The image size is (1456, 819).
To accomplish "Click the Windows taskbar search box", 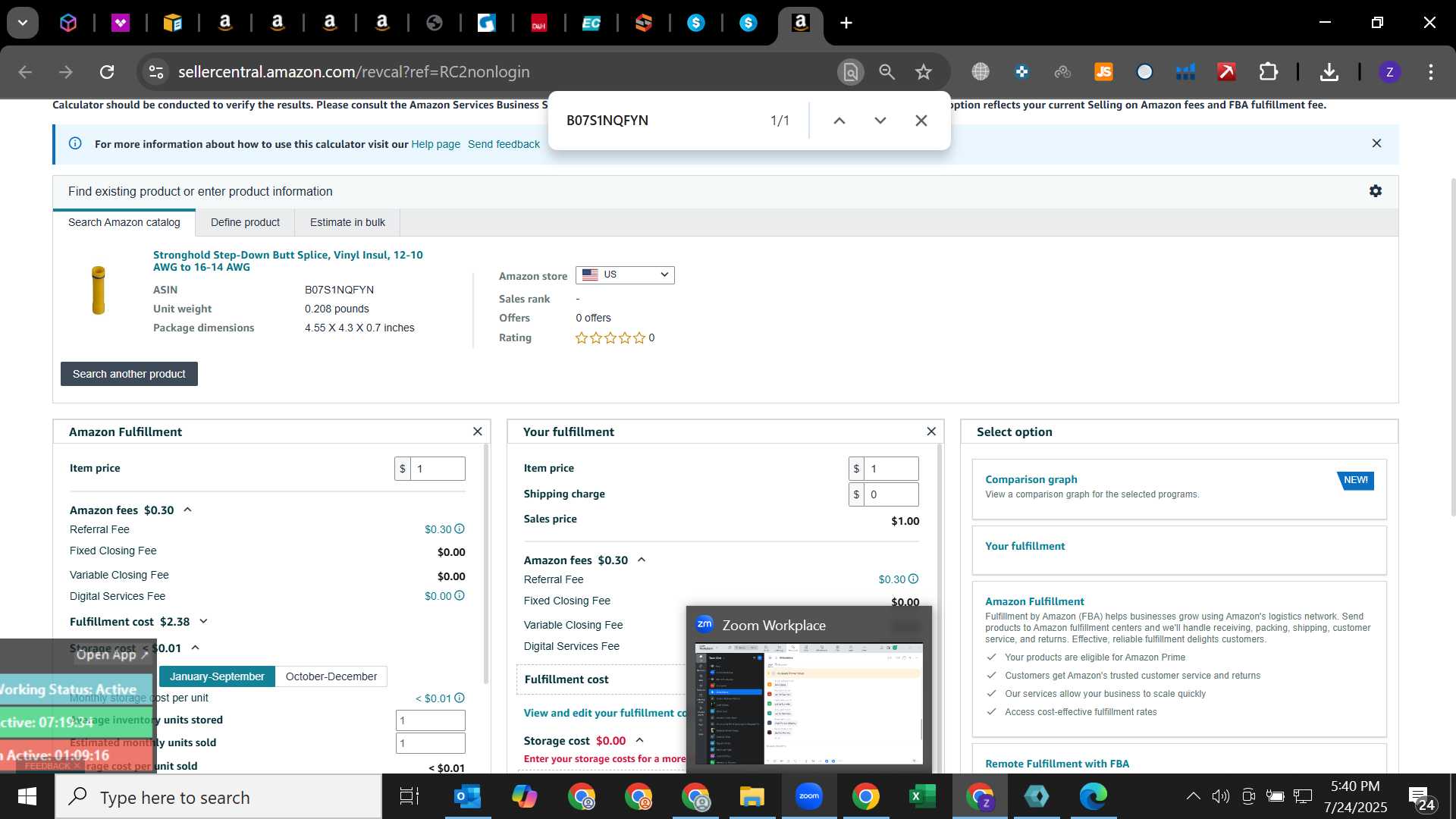I will 218,797.
